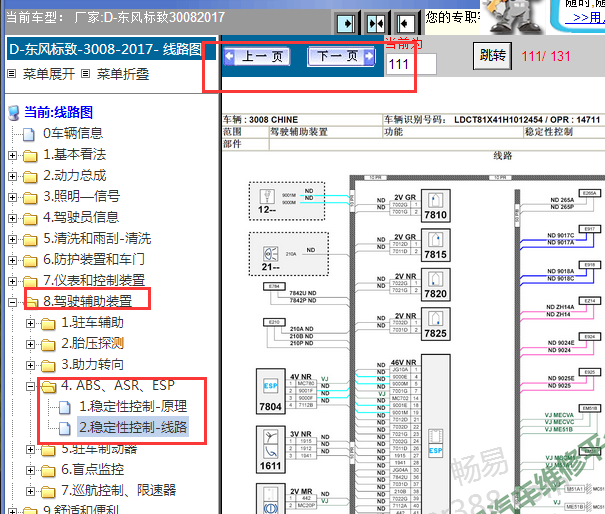Viewport: 605px width, 514px height.
Task: Click component 1611 in the diagram
Action: click(270, 450)
